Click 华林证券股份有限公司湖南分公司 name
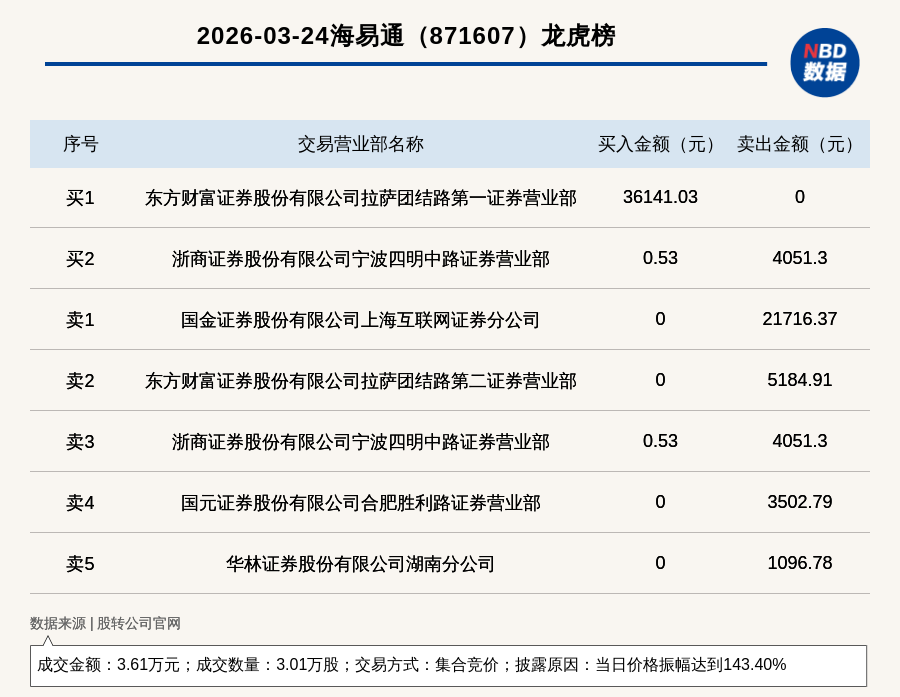Viewport: 900px width, 697px height. tap(360, 564)
